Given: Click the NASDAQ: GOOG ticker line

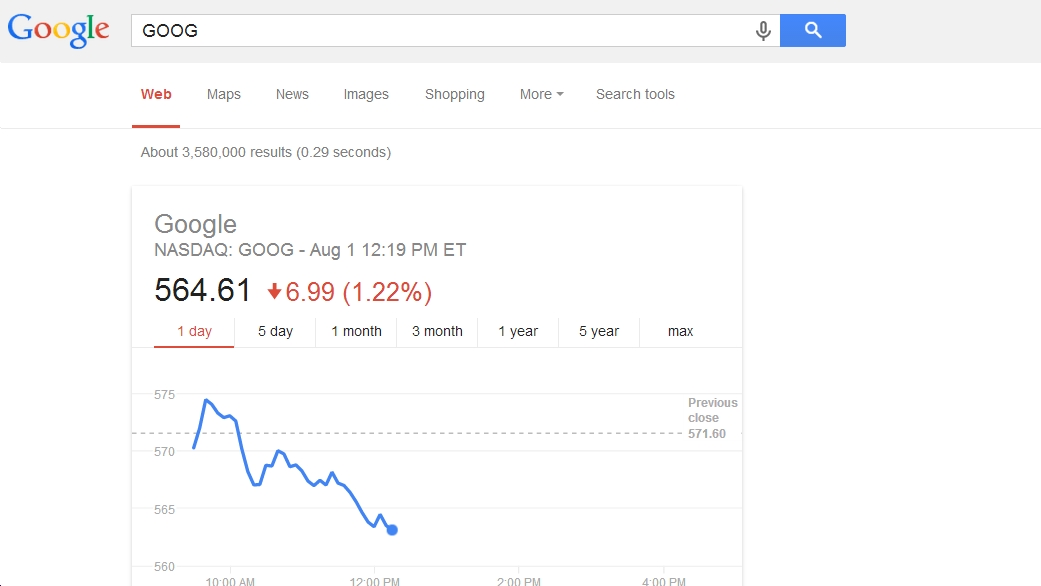Looking at the screenshot, I should point(310,250).
